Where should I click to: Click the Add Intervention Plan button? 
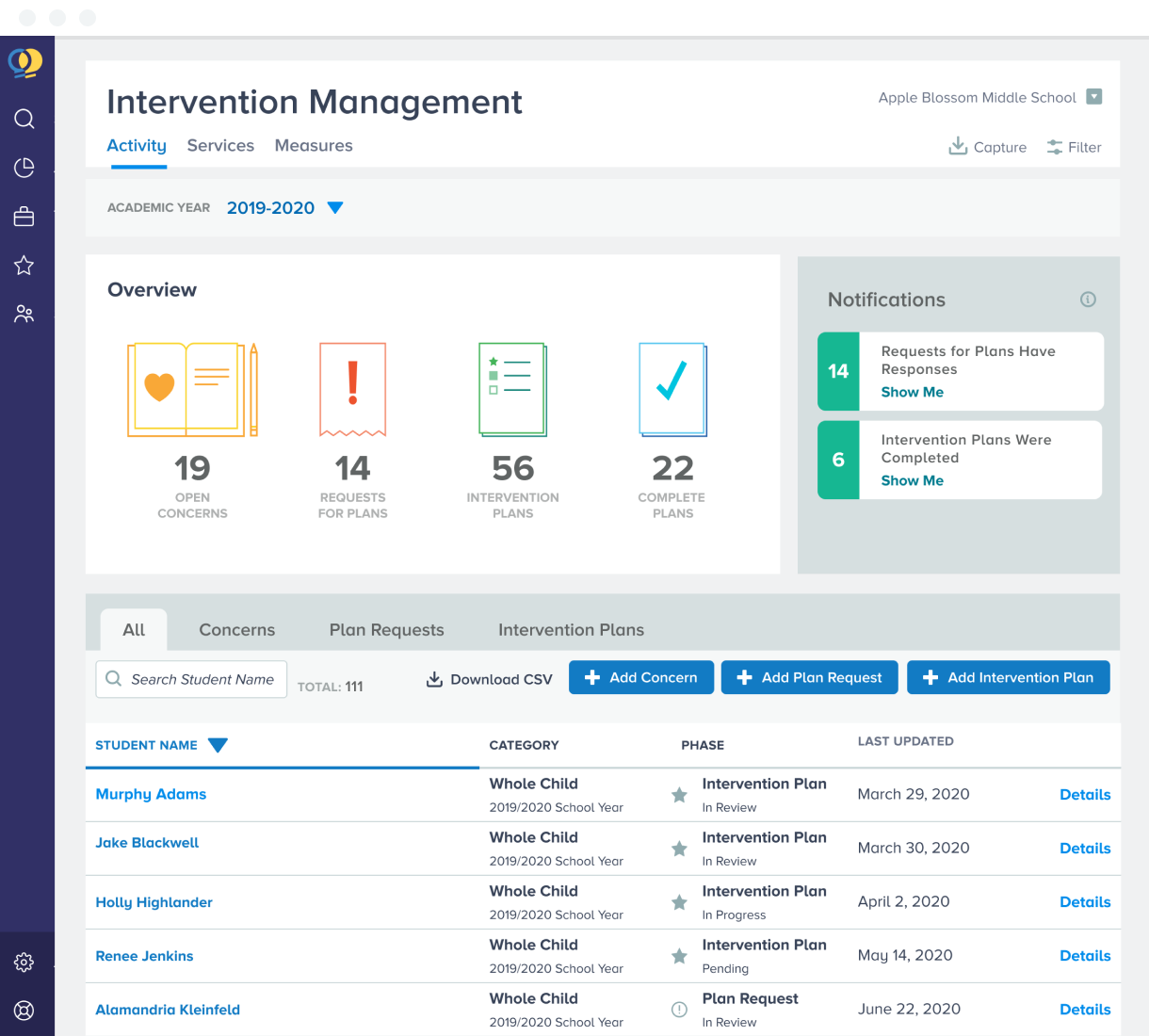tap(1009, 677)
